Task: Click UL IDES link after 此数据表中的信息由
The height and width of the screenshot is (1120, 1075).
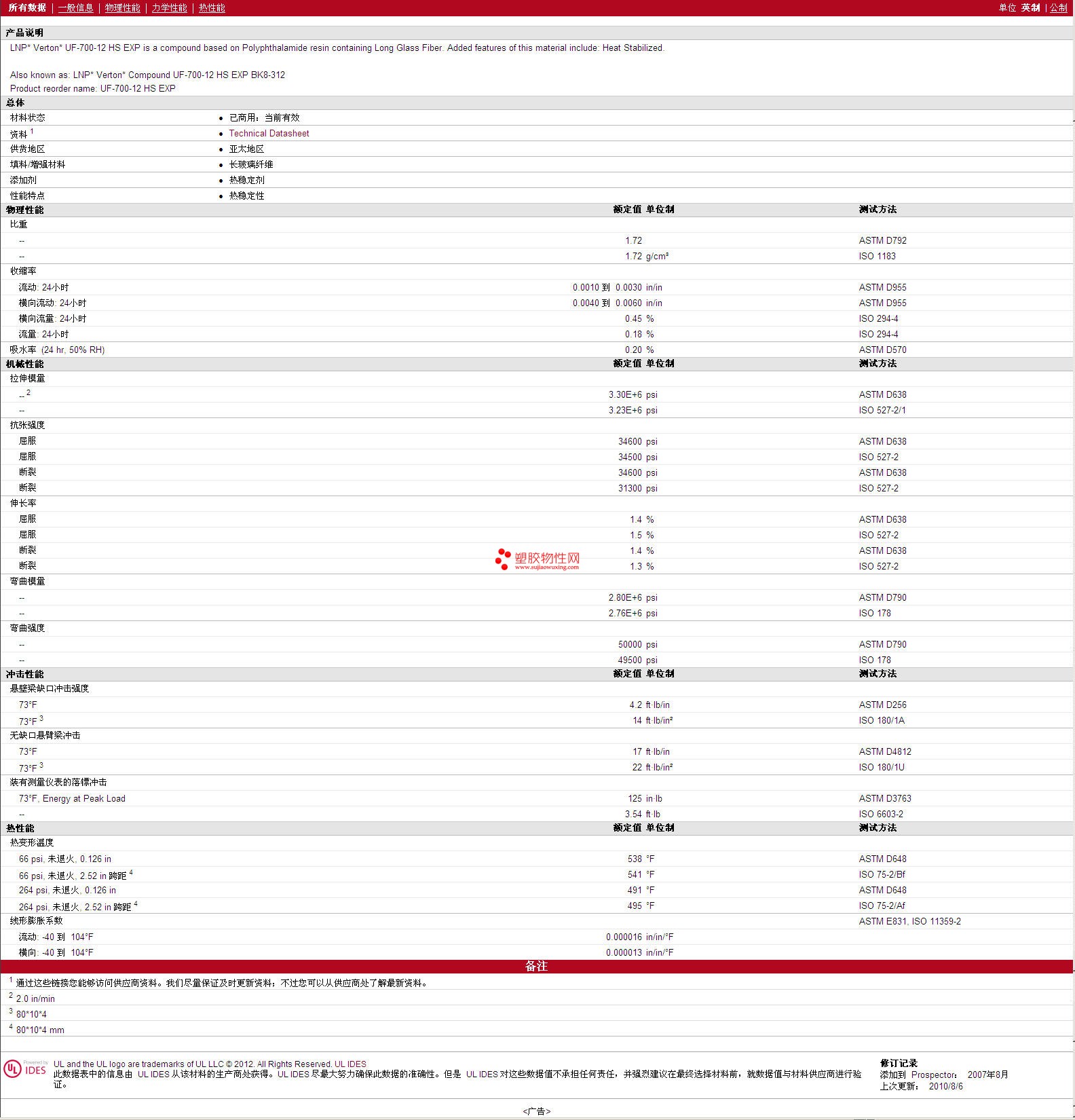Action: 153,1074
